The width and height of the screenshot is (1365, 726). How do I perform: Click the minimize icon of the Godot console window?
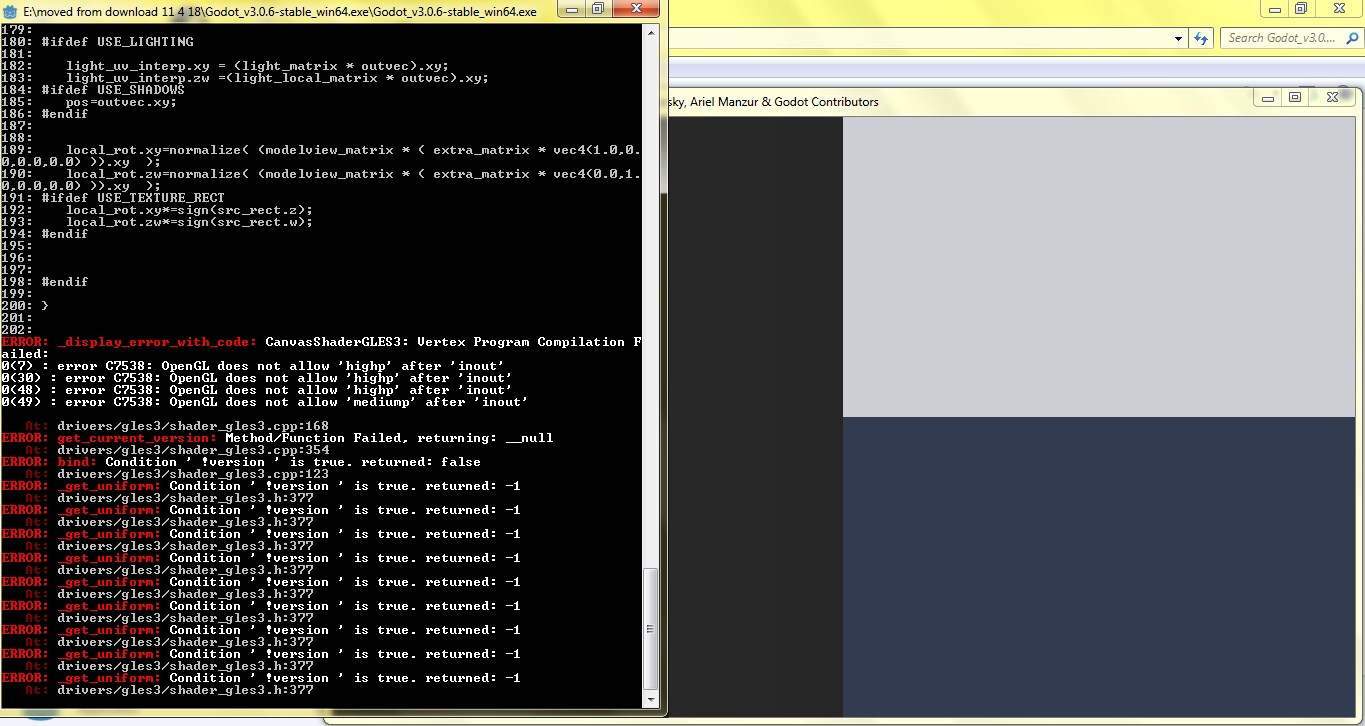(x=571, y=10)
